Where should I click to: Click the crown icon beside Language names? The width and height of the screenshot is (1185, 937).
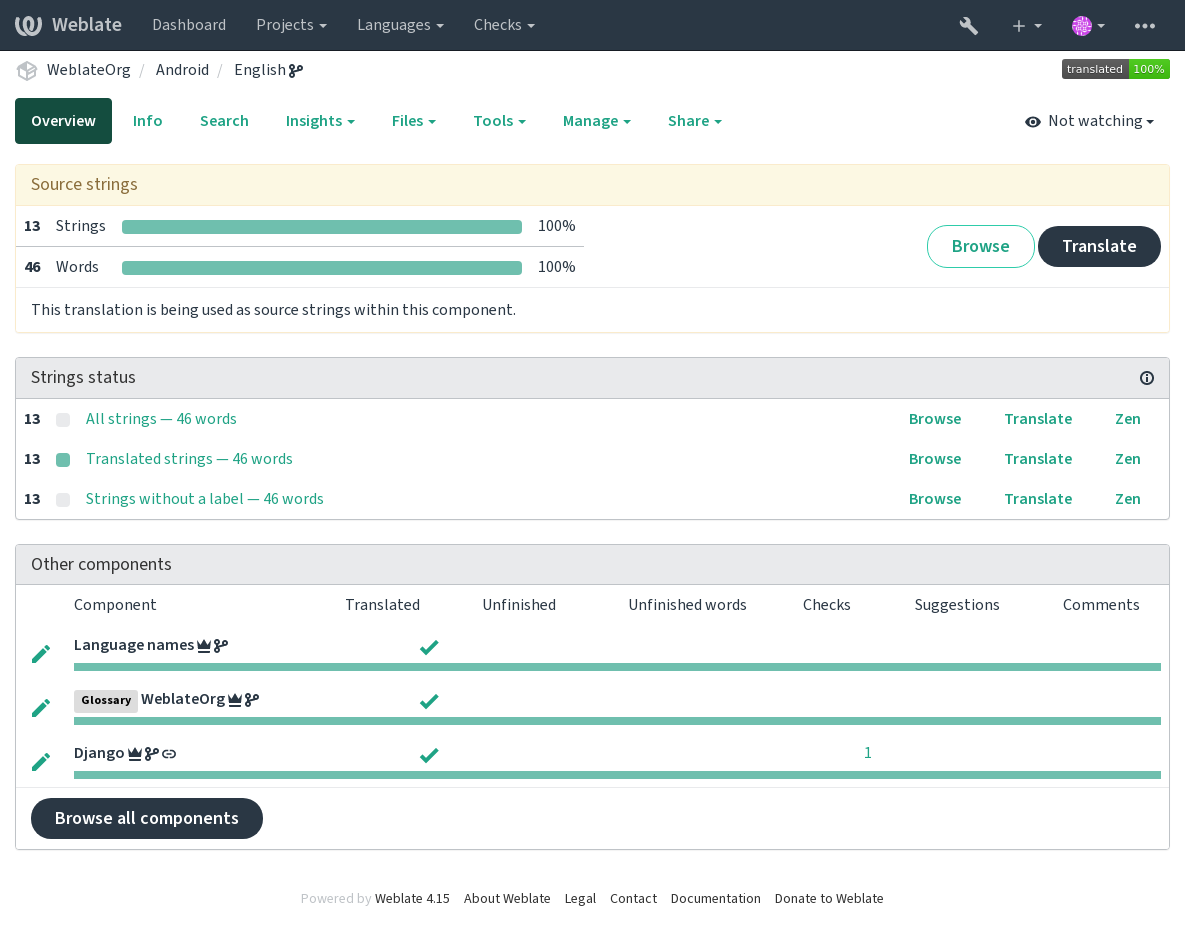(204, 646)
